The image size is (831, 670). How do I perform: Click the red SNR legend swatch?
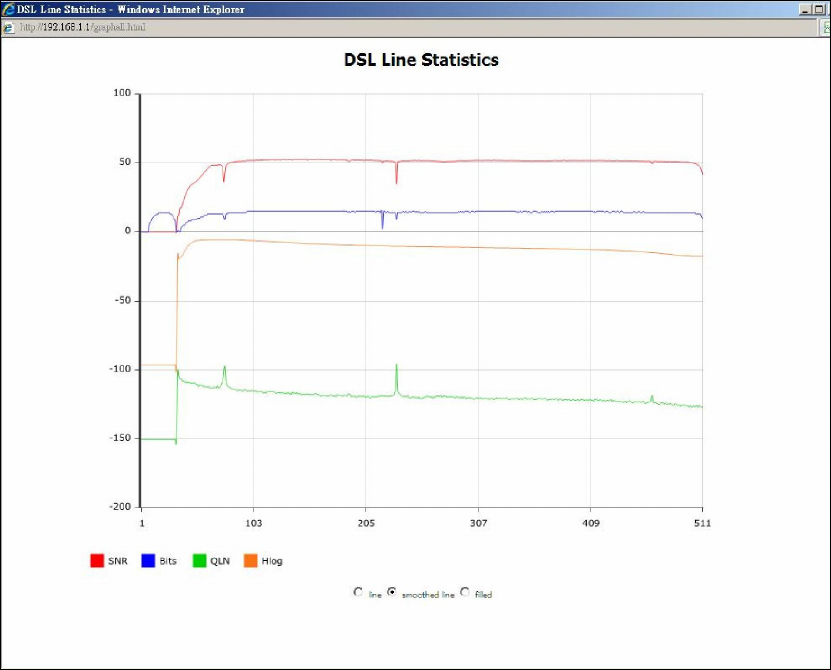(97, 561)
